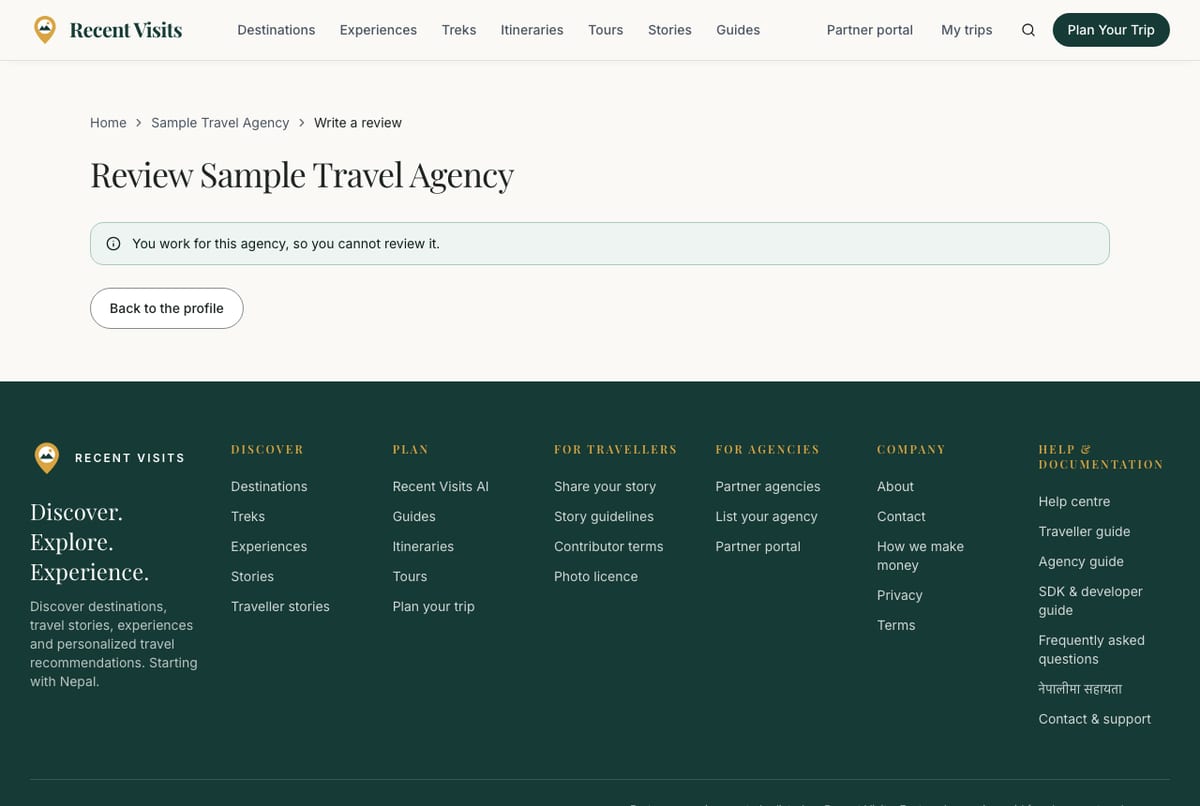The height and width of the screenshot is (806, 1200).
Task: Open the Photo licence link
Action: (x=596, y=576)
